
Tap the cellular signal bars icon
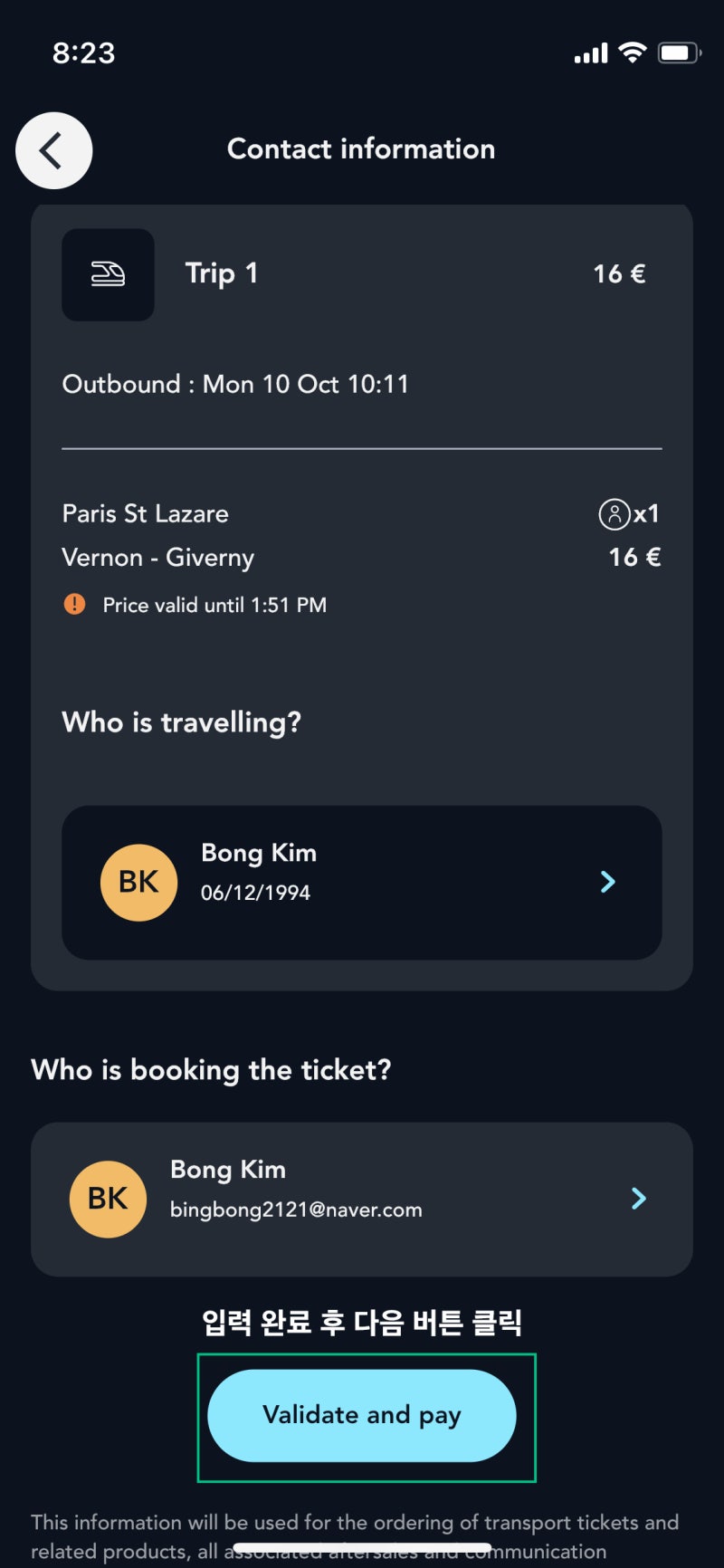[x=591, y=54]
